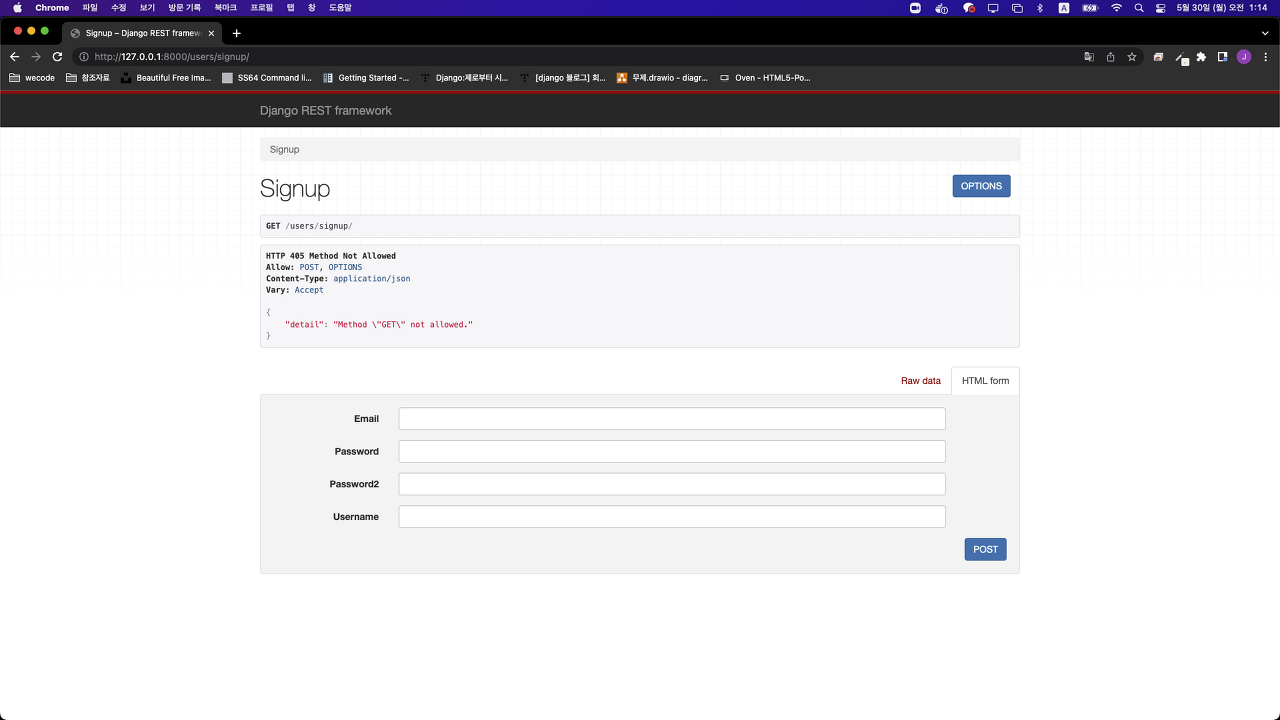The width and height of the screenshot is (1280, 720).
Task: Switch to the Raw data tab
Action: (x=920, y=381)
